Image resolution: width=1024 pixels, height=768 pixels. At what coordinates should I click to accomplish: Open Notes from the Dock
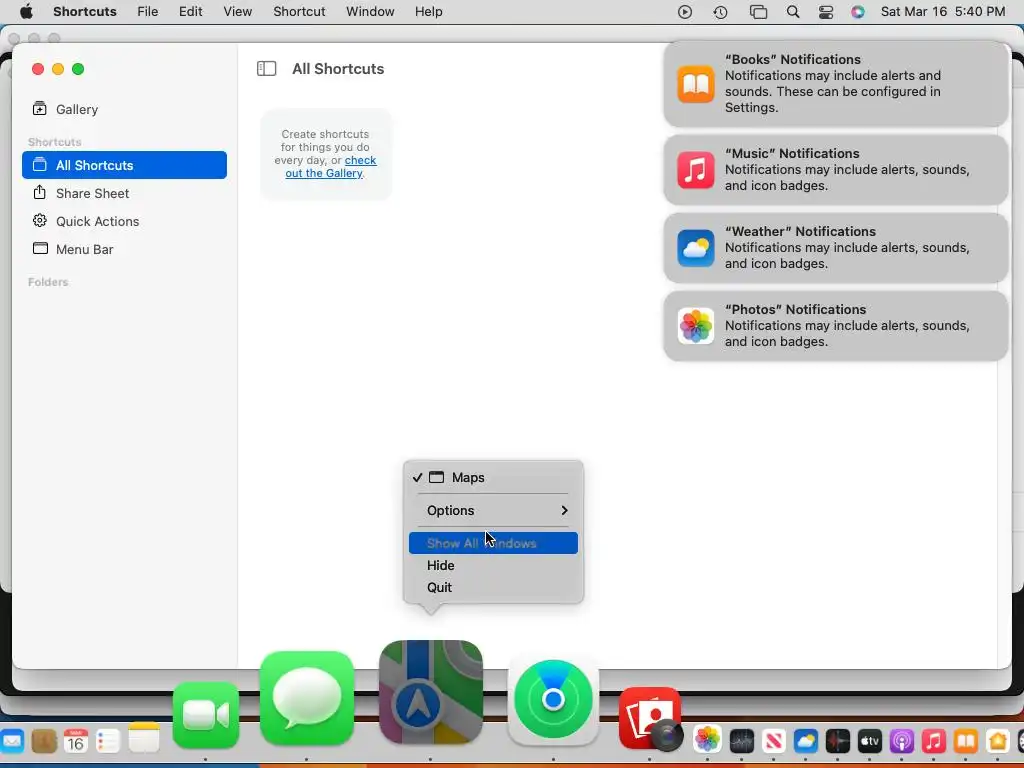144,738
